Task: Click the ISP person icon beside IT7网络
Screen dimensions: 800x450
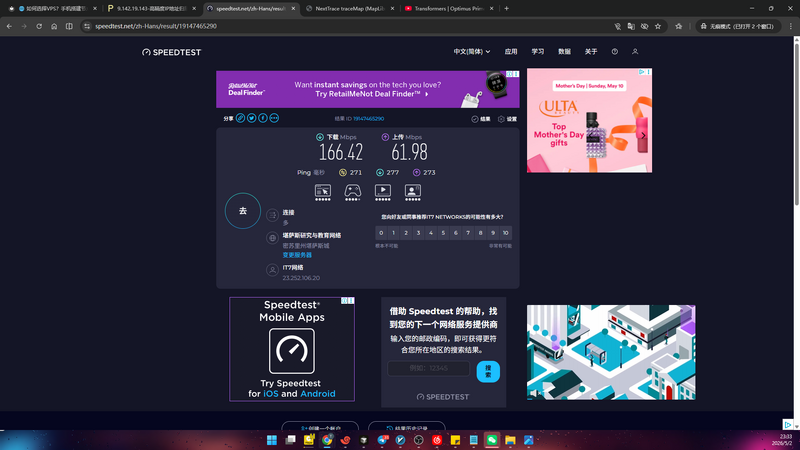Action: pos(272,270)
